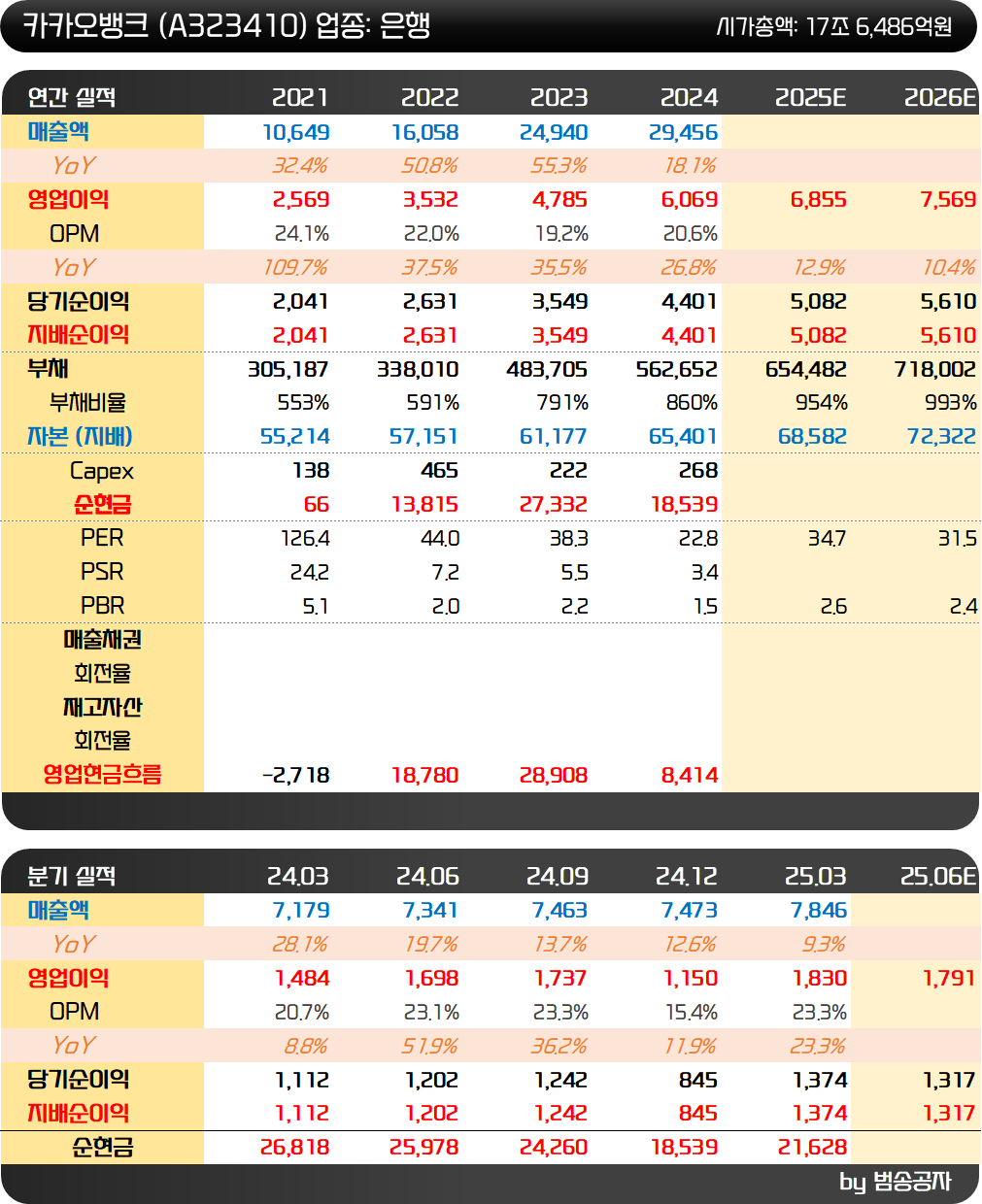This screenshot has width=982, height=1204.
Task: Click the operating profit YoY 10.4%
Action: point(949,268)
